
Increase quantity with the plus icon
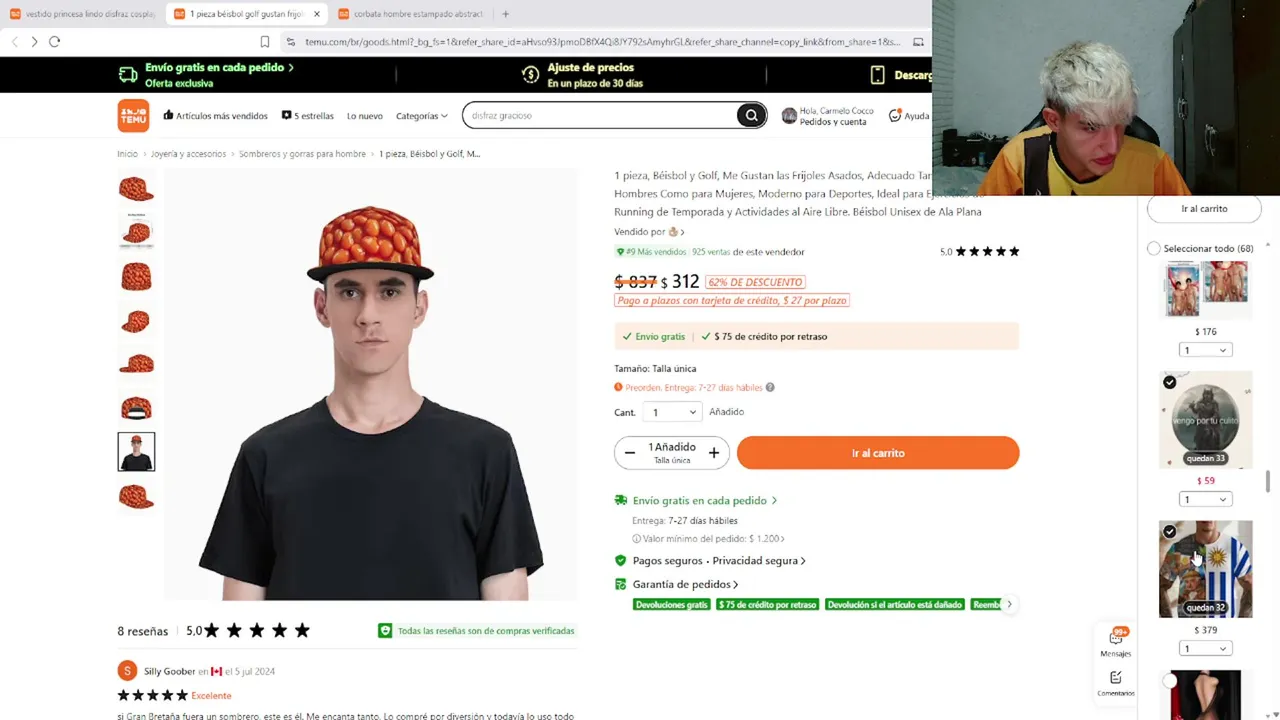pos(713,453)
